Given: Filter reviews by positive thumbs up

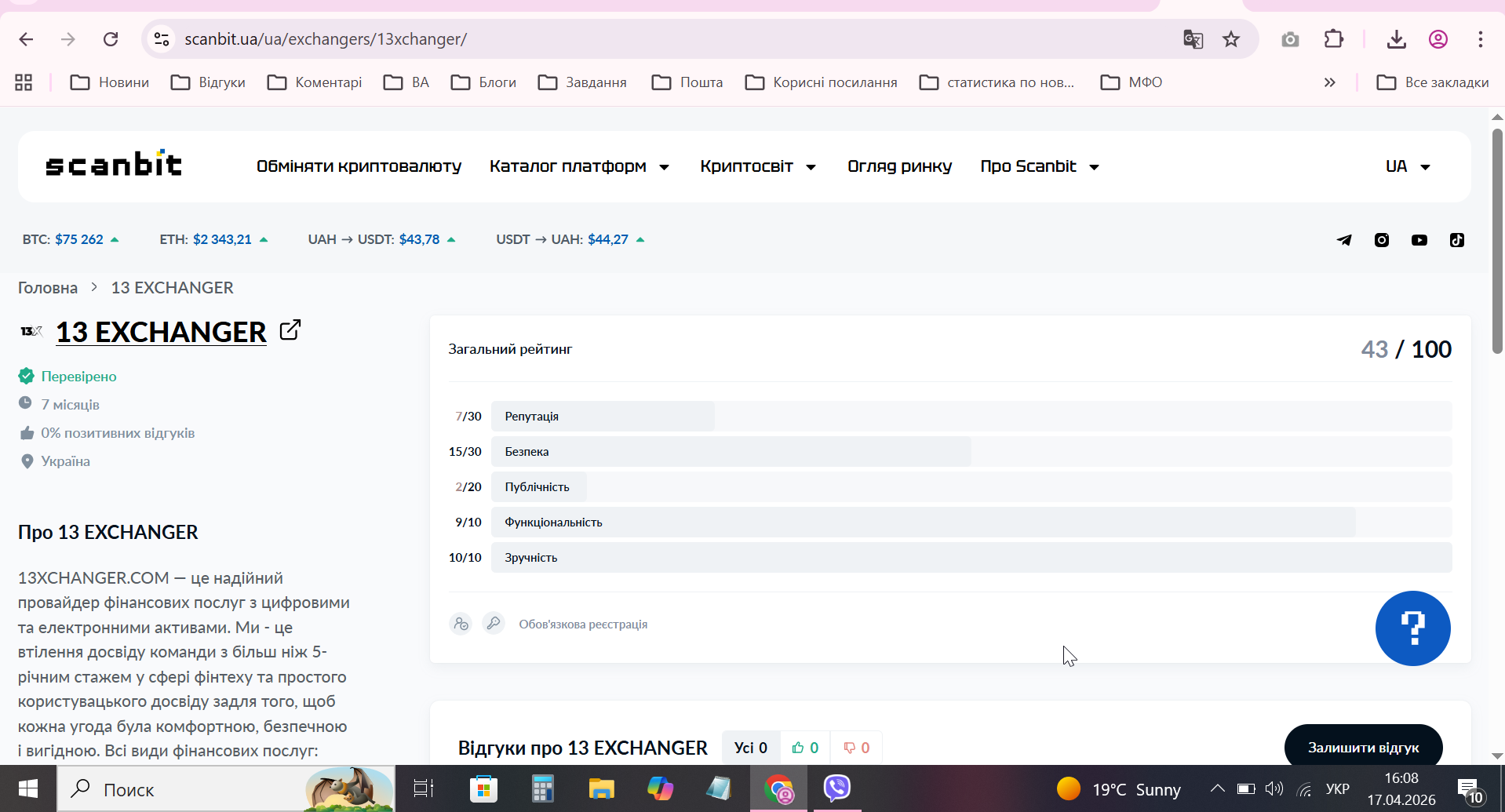Looking at the screenshot, I should tap(805, 748).
